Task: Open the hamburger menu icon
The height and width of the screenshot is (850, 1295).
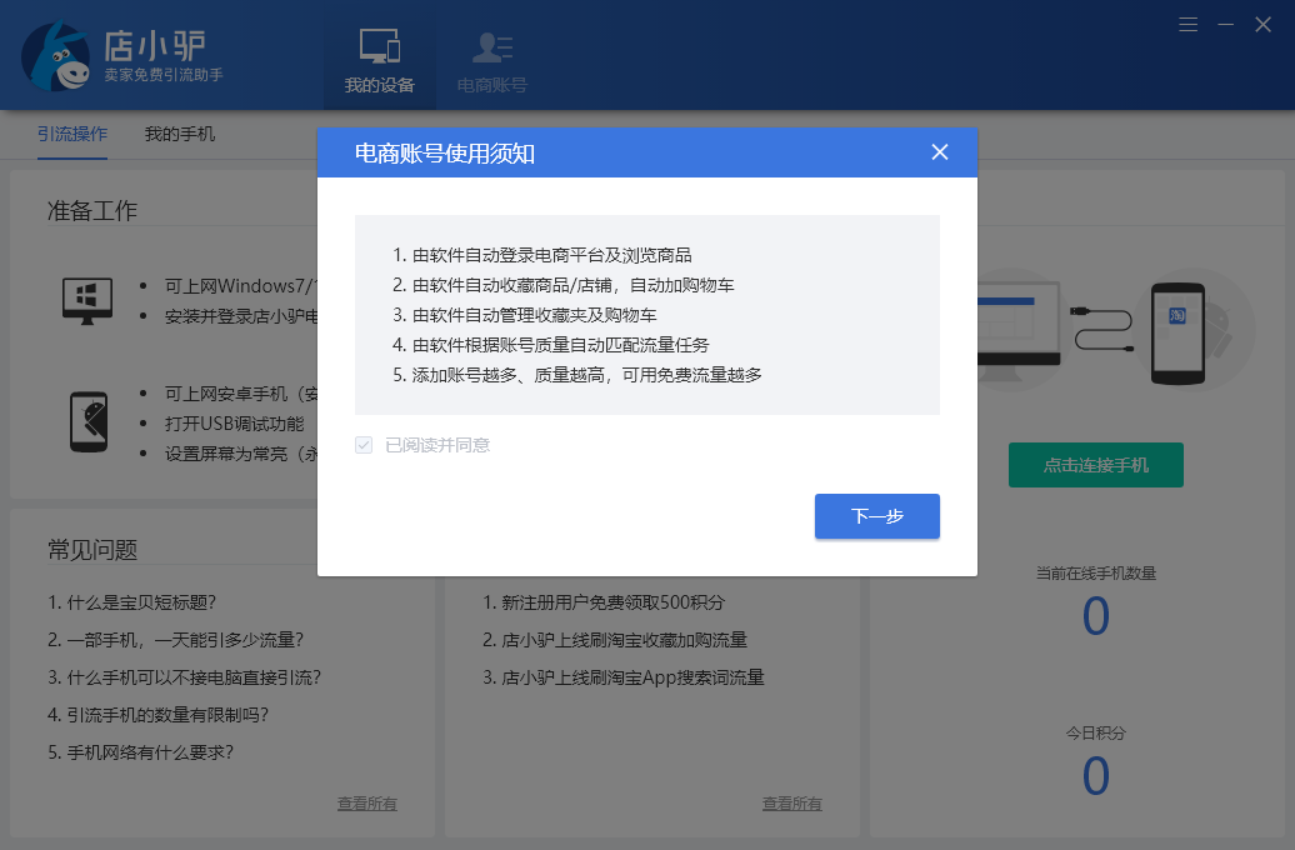Action: 1188,24
